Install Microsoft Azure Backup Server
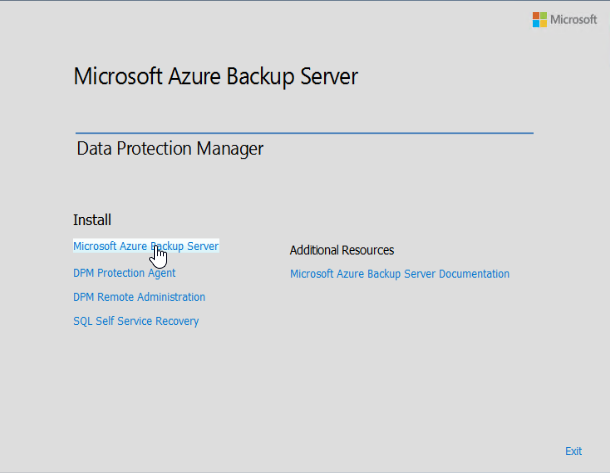 [145, 246]
